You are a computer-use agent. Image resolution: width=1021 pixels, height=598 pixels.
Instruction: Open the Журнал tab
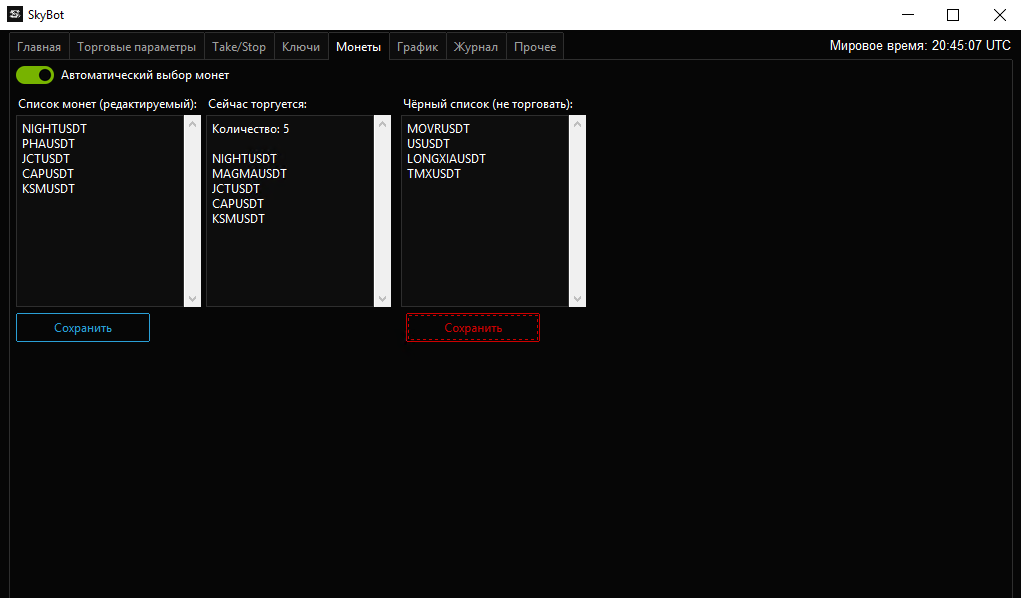coord(476,47)
